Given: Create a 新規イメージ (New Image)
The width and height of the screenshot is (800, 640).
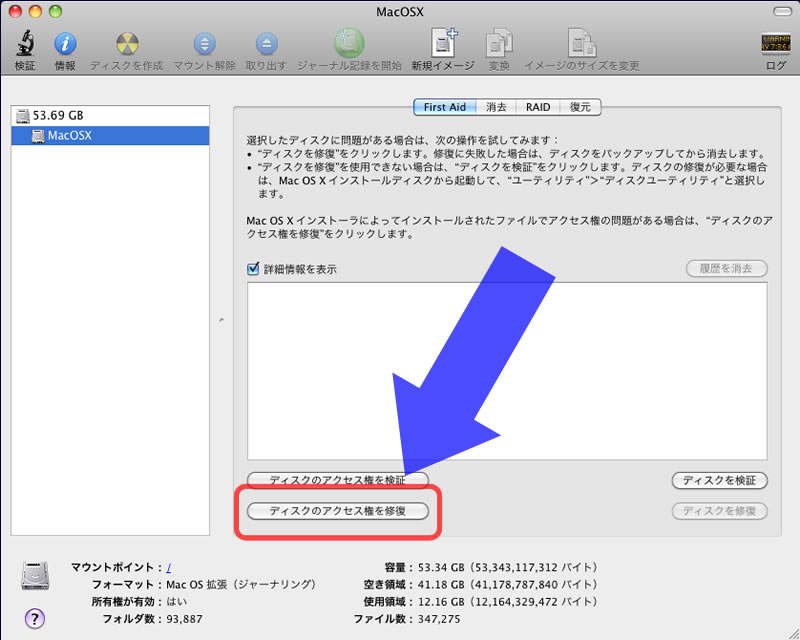Looking at the screenshot, I should pyautogui.click(x=443, y=42).
